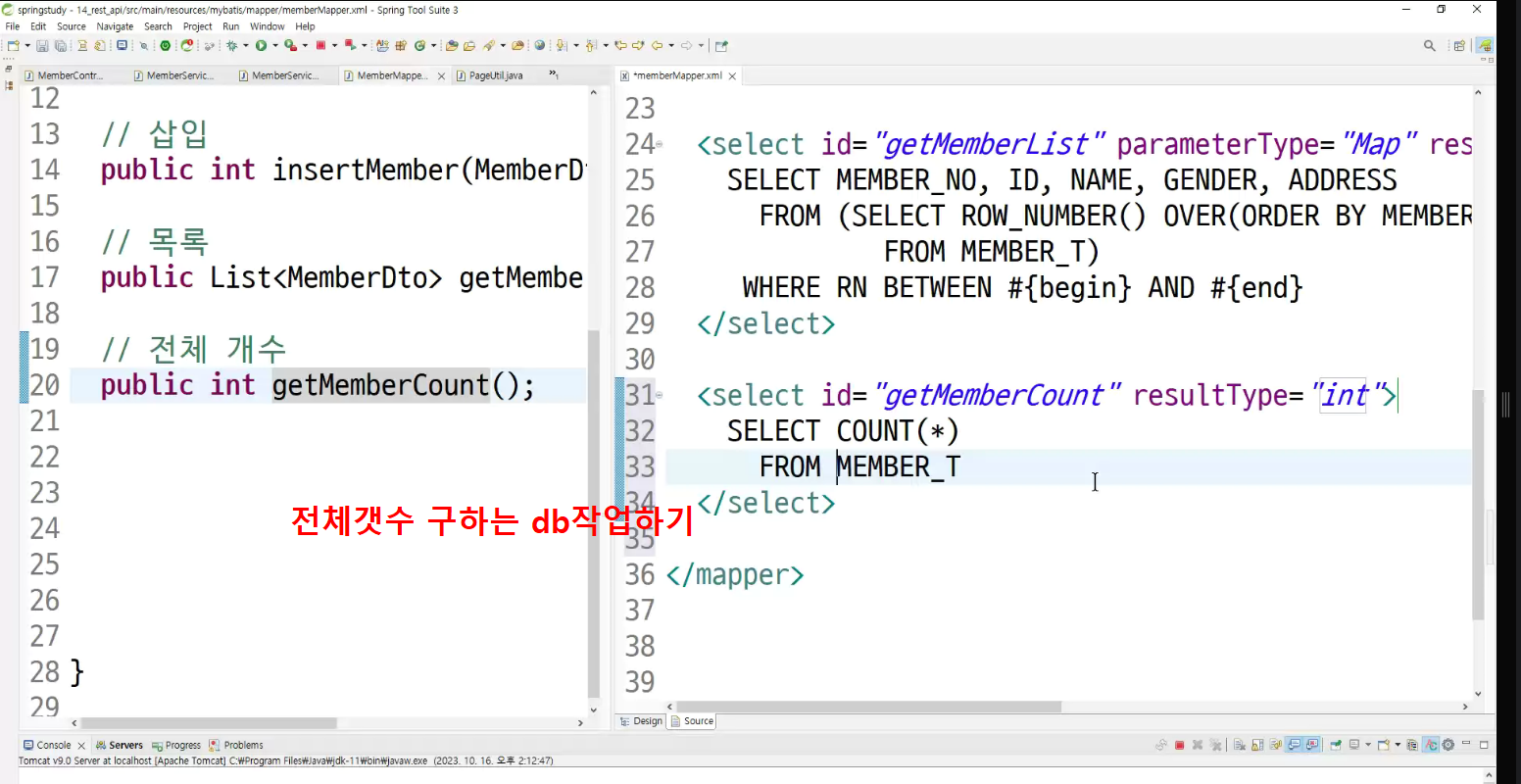Open the Run configurations dropdown arrow
The image size is (1521, 784).
(x=274, y=45)
